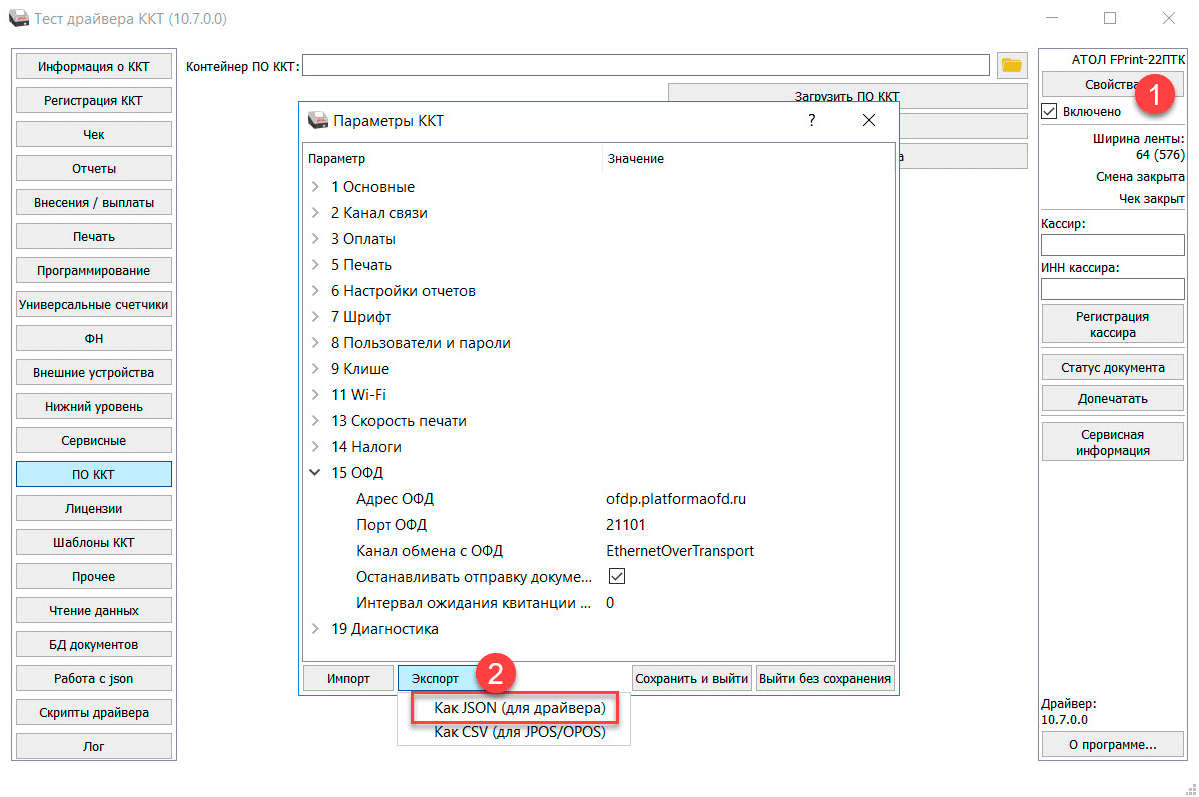Screen dimensions: 1199x797
Task: Click the Сохранить и выйти button
Action: [x=692, y=678]
